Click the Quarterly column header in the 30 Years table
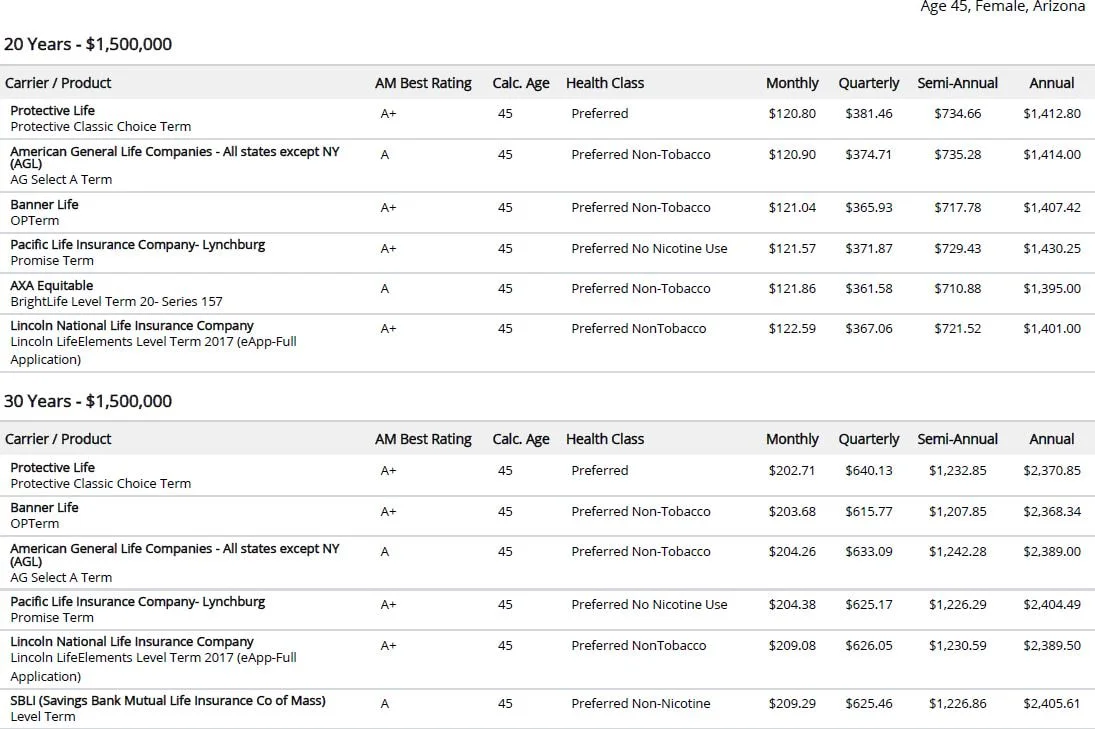Image resolution: width=1095 pixels, height=729 pixels. [x=869, y=439]
